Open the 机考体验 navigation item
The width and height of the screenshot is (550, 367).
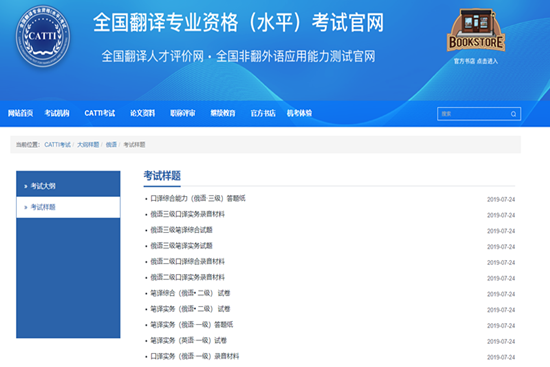[x=299, y=113]
